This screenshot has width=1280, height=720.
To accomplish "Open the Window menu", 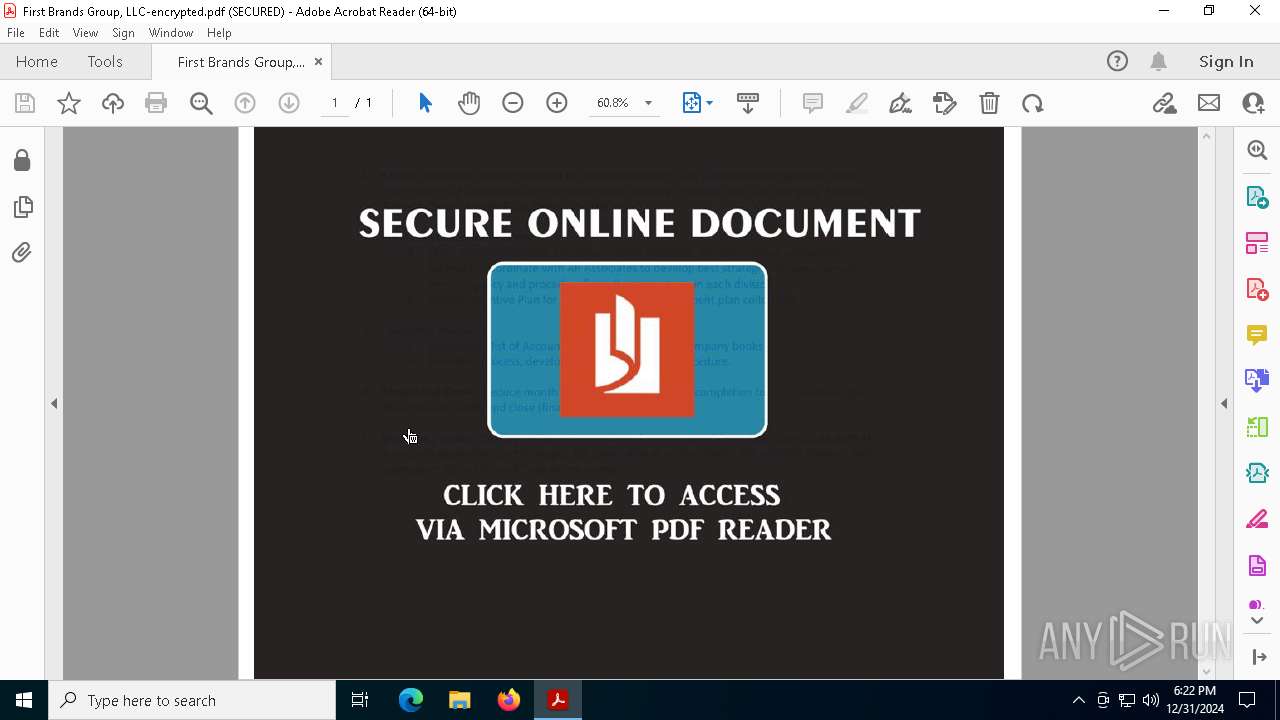I will (x=171, y=33).
